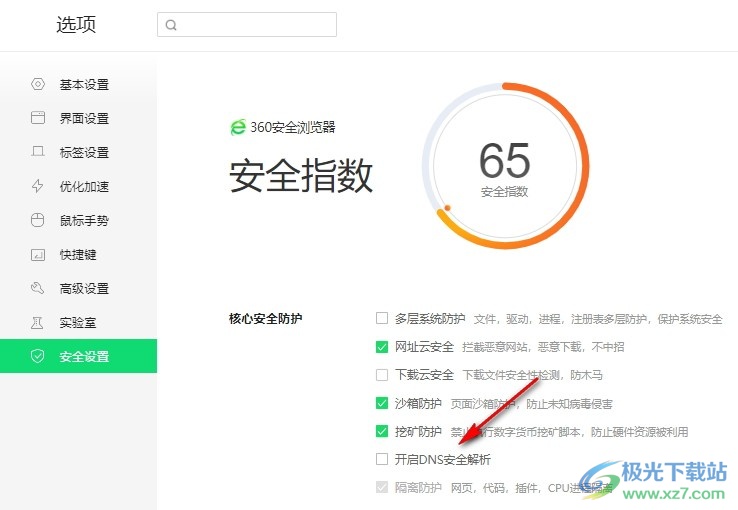Screen dimensions: 738x510
Task: Click description 下载文件安全性检测，防木马
Action: tap(532, 375)
